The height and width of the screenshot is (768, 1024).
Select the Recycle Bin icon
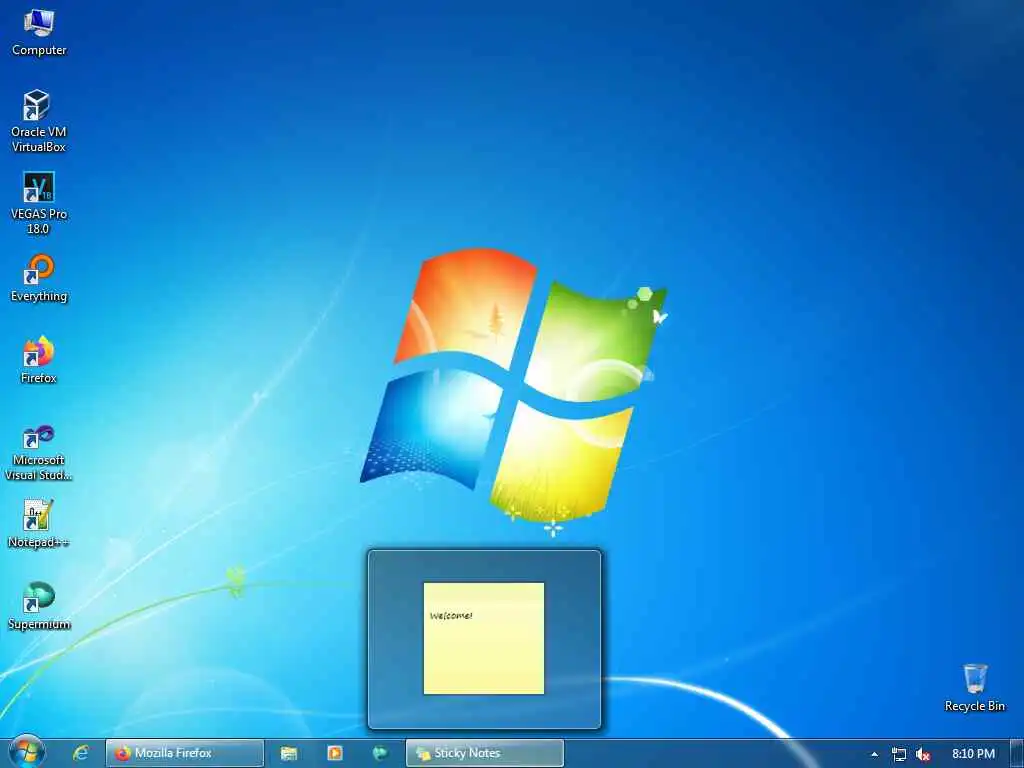tap(974, 688)
